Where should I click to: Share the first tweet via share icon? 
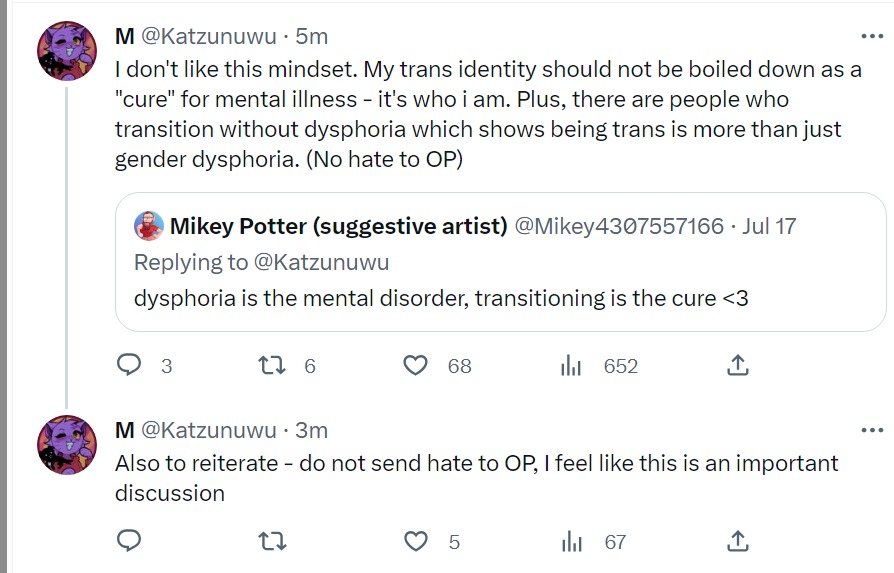(737, 365)
